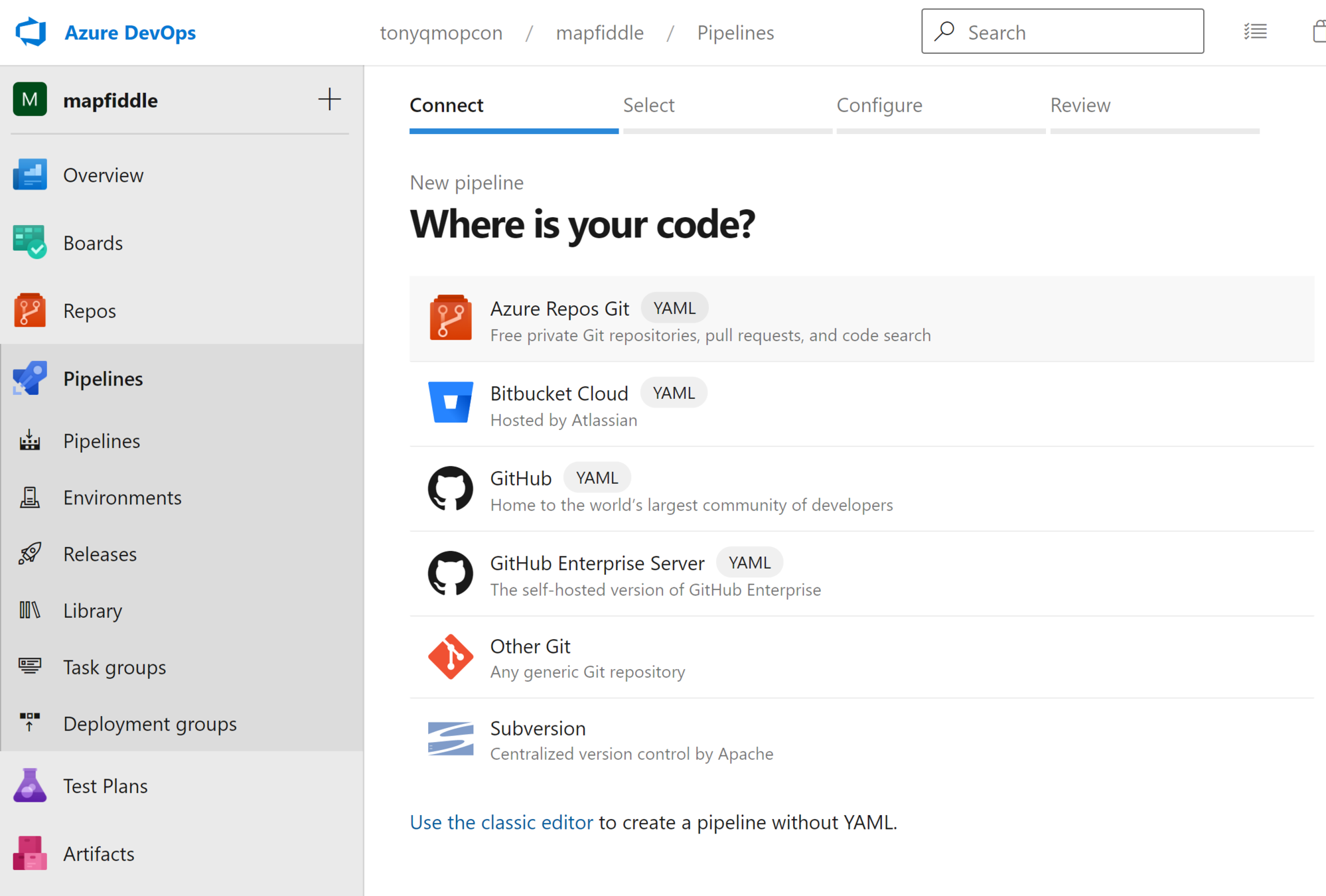Image resolution: width=1326 pixels, height=896 pixels.
Task: Open the Boards sidebar icon
Action: [x=29, y=242]
